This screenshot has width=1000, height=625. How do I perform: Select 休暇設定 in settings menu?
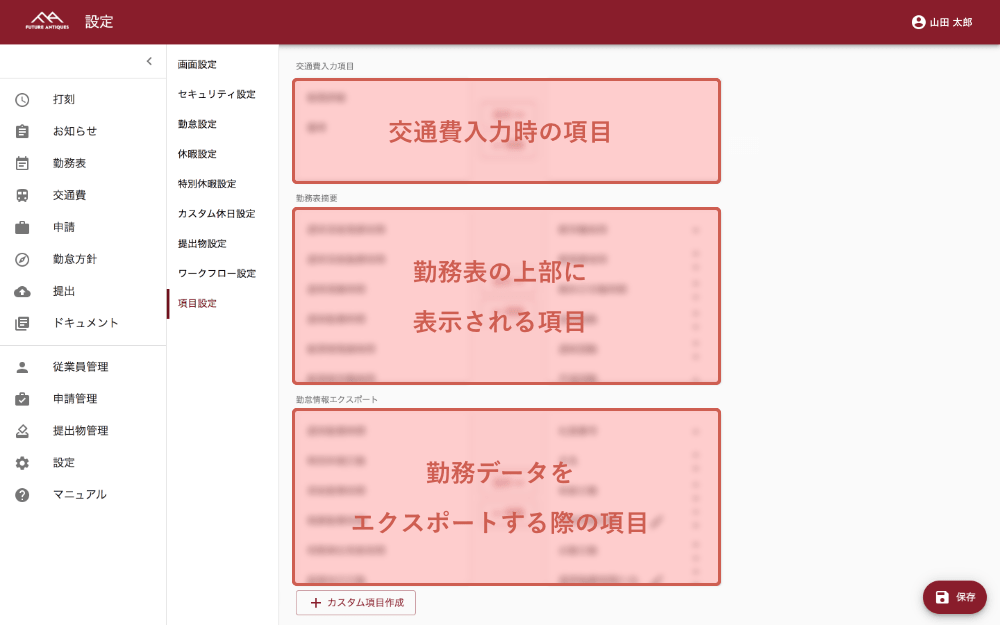[x=197, y=154]
